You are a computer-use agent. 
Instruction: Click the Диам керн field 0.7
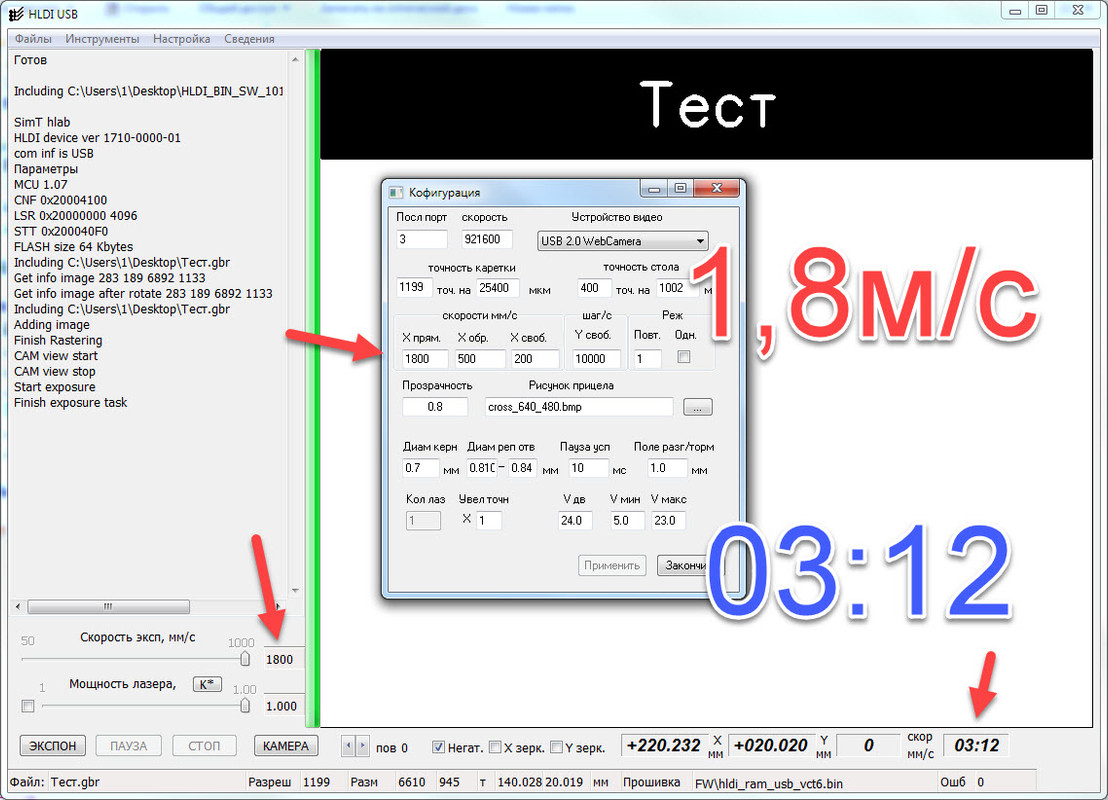[420, 468]
